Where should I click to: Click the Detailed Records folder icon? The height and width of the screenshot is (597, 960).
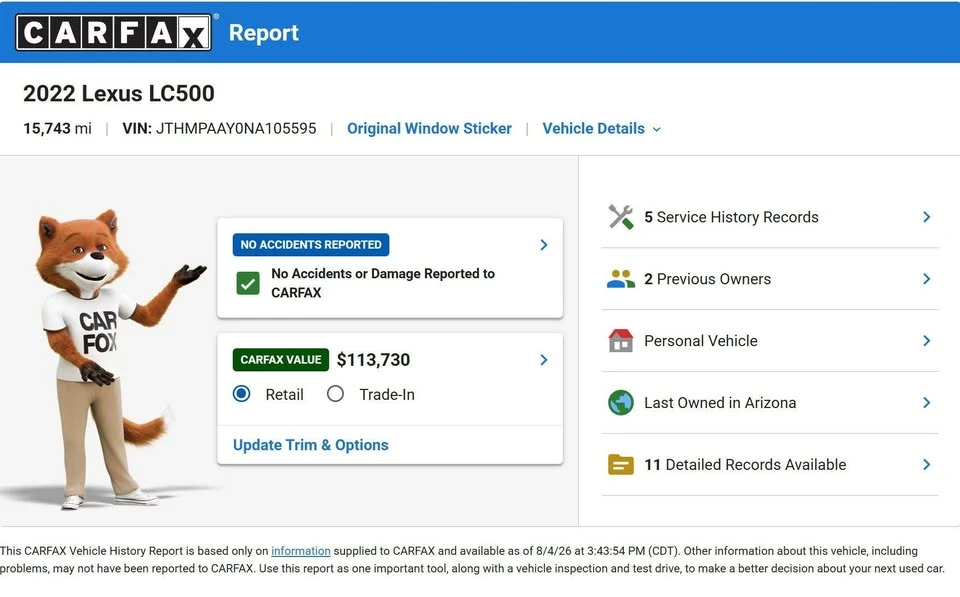click(621, 465)
